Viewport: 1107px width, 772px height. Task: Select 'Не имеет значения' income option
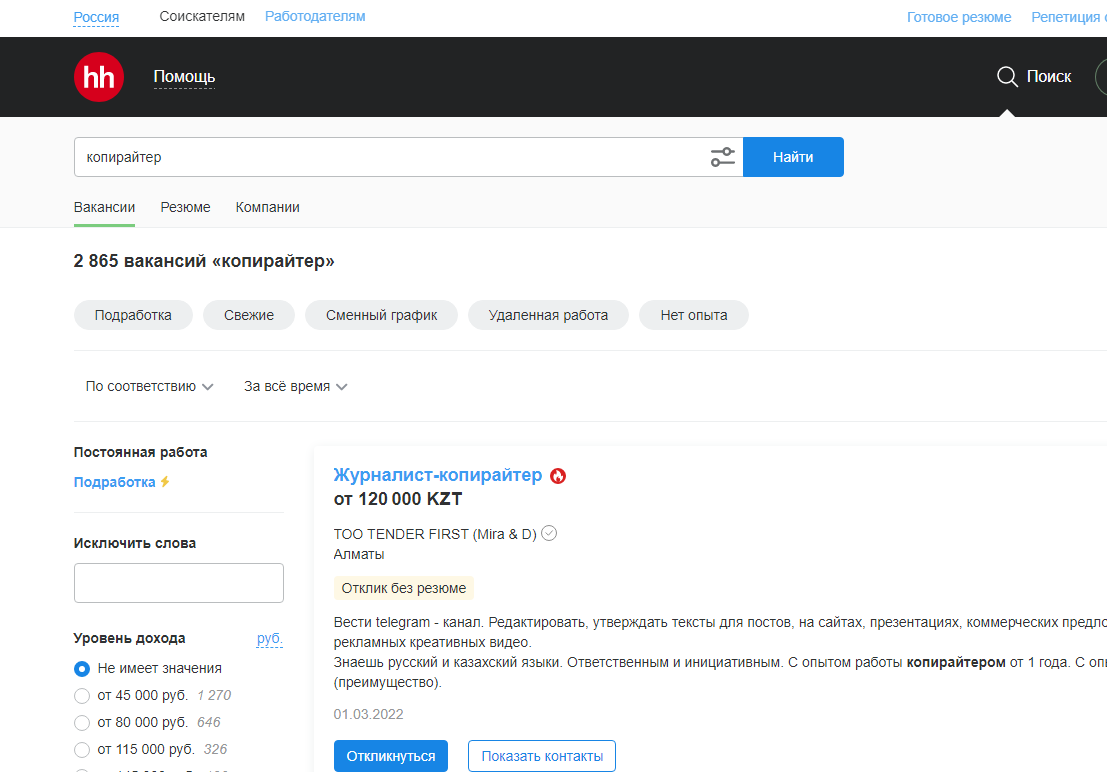[x=82, y=669]
